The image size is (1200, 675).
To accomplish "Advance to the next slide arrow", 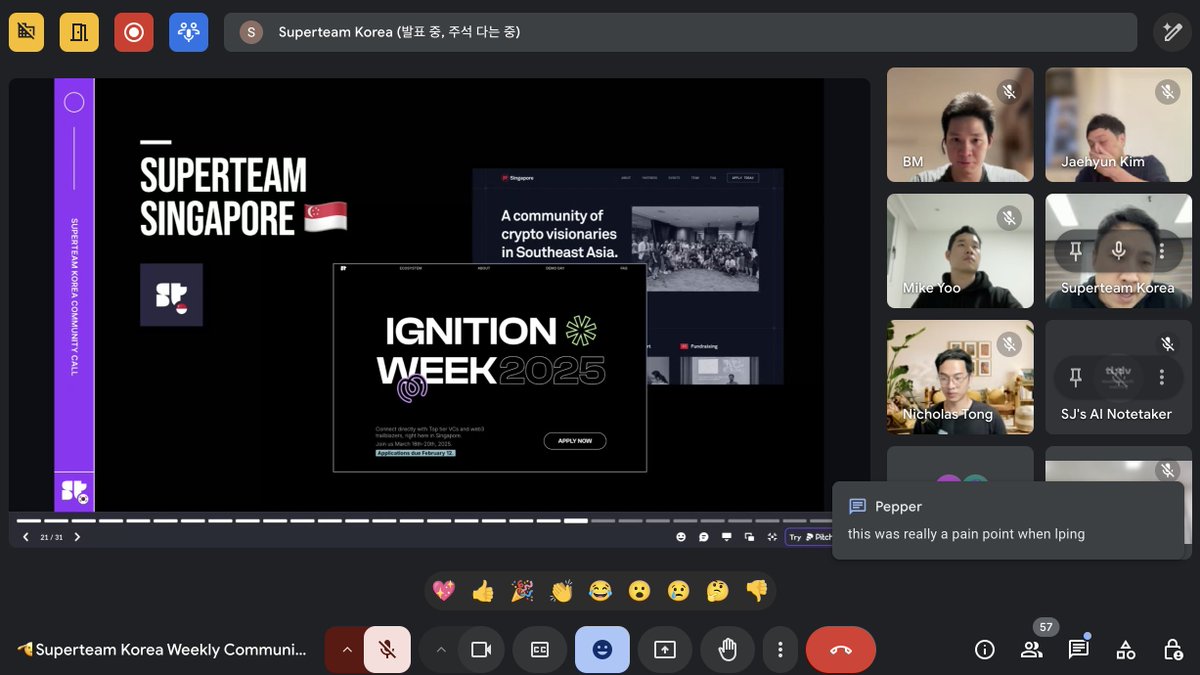I will point(77,537).
